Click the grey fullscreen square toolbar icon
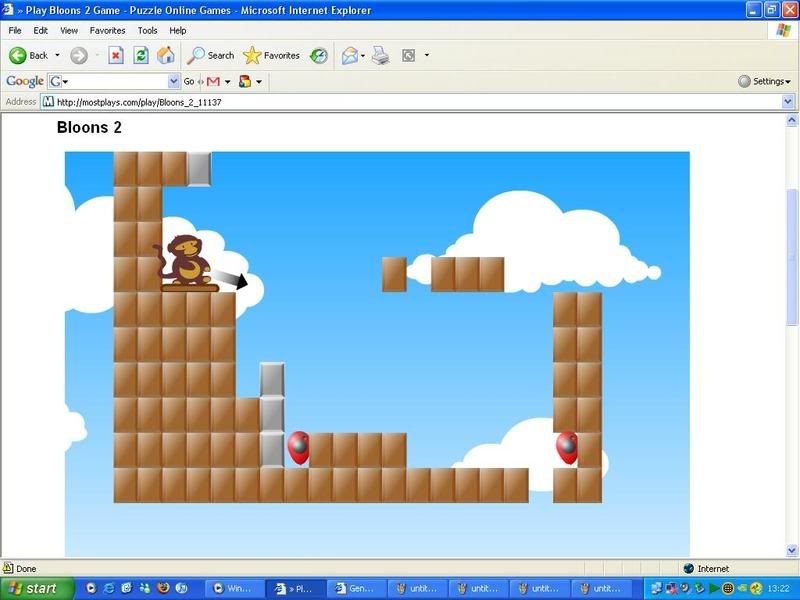 (x=409, y=56)
